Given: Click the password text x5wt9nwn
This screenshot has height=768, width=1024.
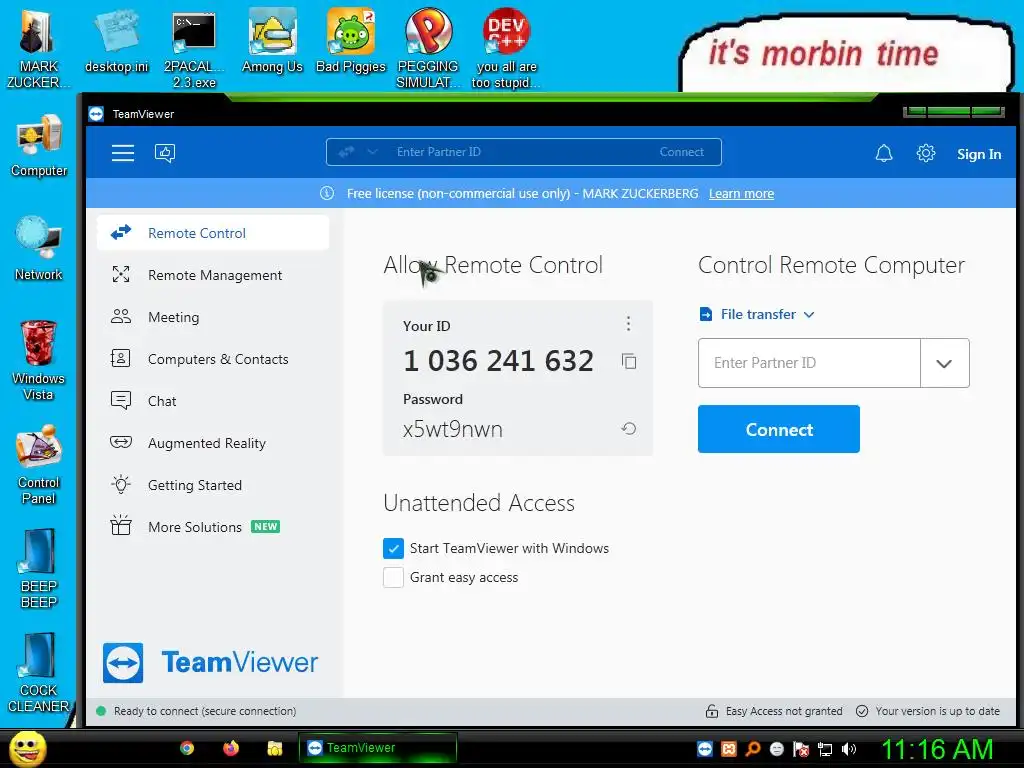Looking at the screenshot, I should 453,430.
